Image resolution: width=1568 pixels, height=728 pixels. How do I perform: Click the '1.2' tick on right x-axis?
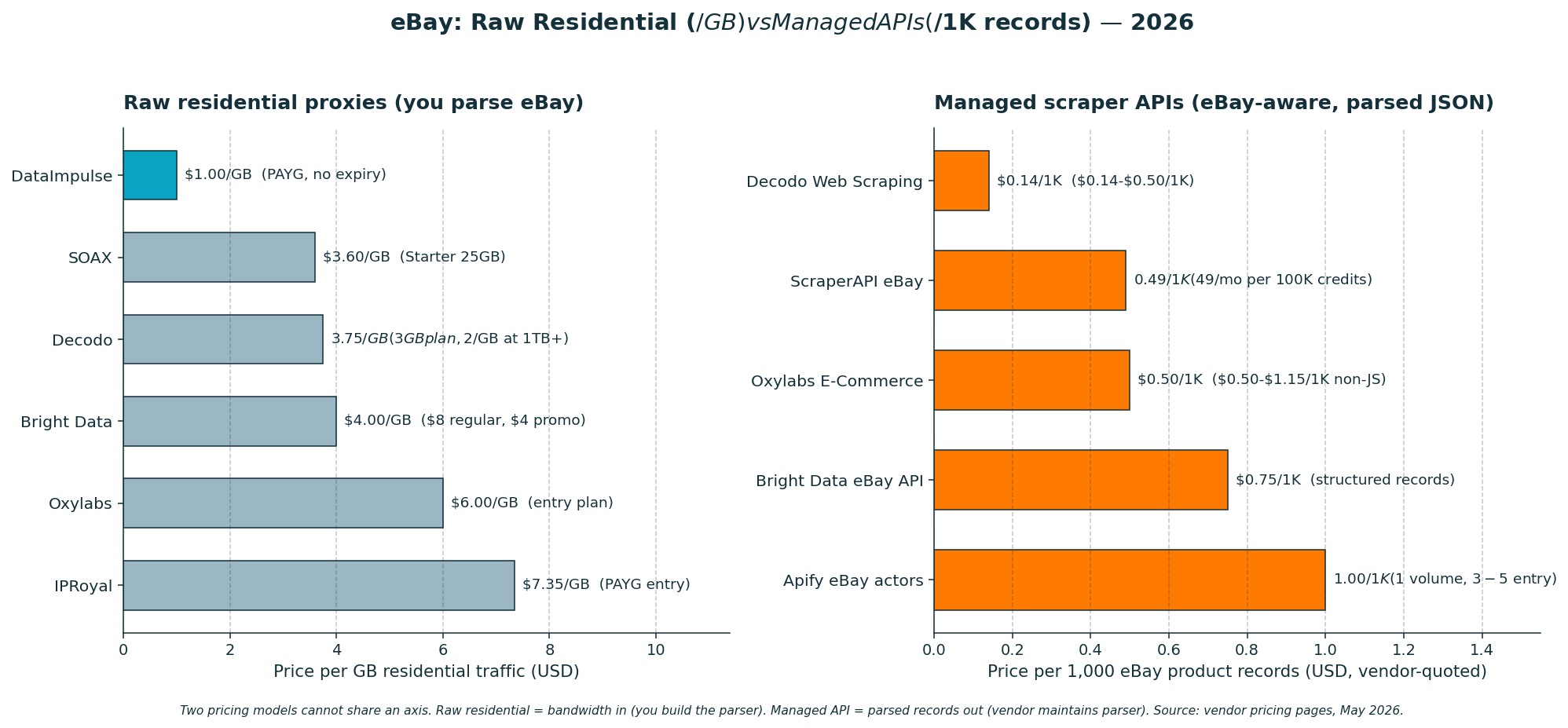pos(1404,649)
